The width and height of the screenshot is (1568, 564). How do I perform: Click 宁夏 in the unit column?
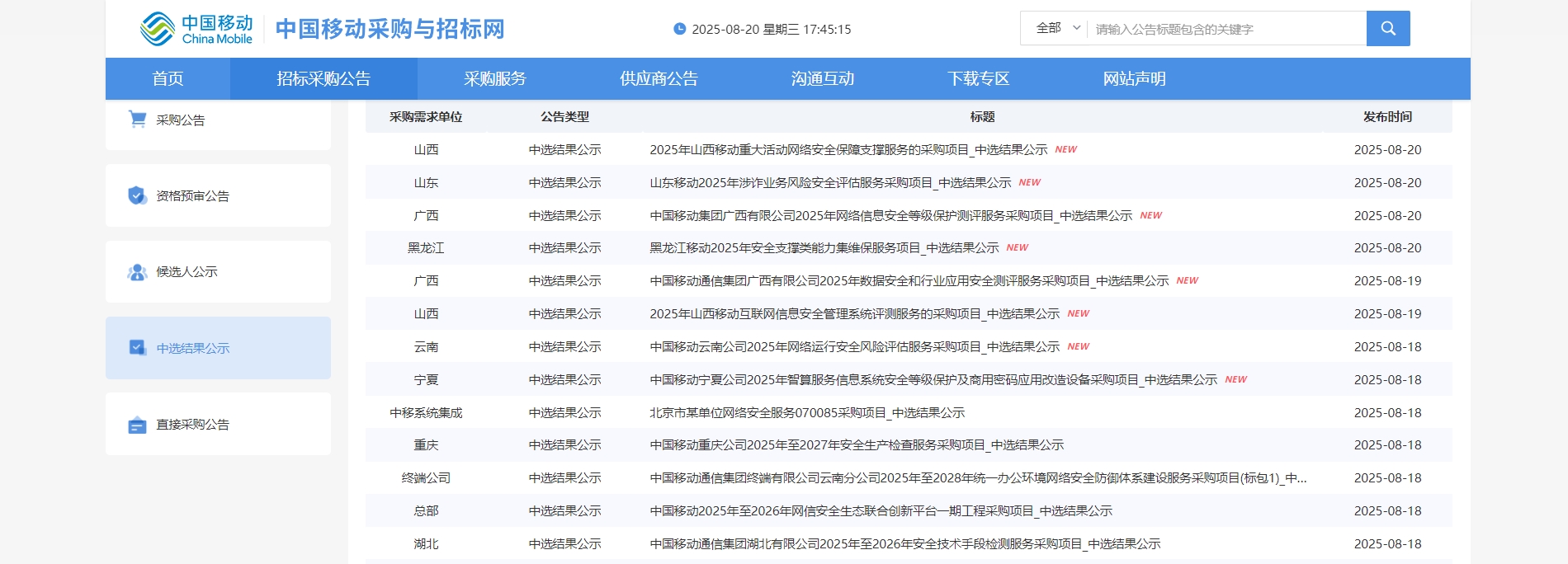(426, 379)
